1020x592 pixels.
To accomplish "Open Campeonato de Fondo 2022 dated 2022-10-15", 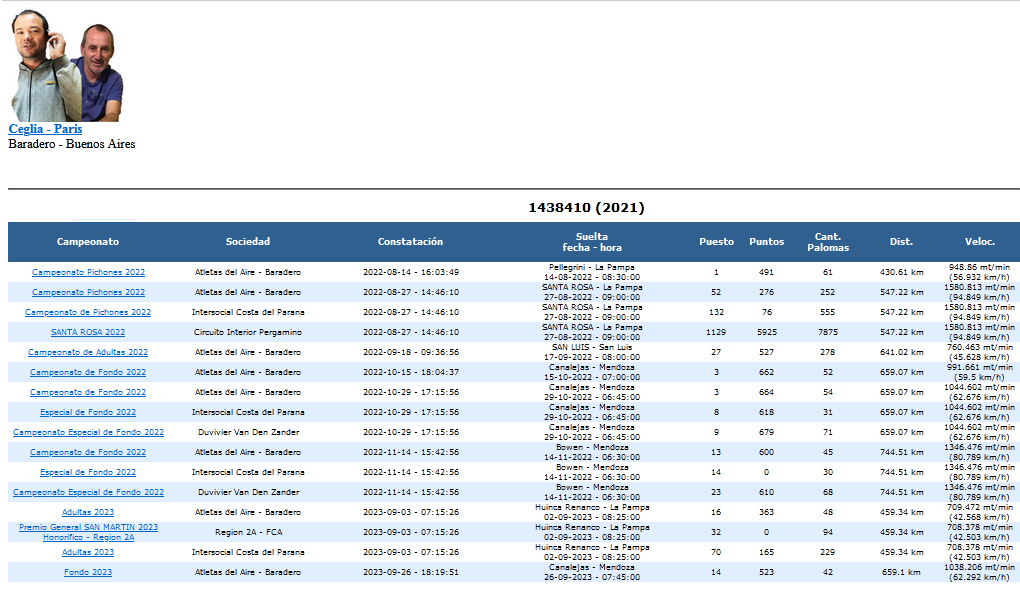I will (88, 372).
